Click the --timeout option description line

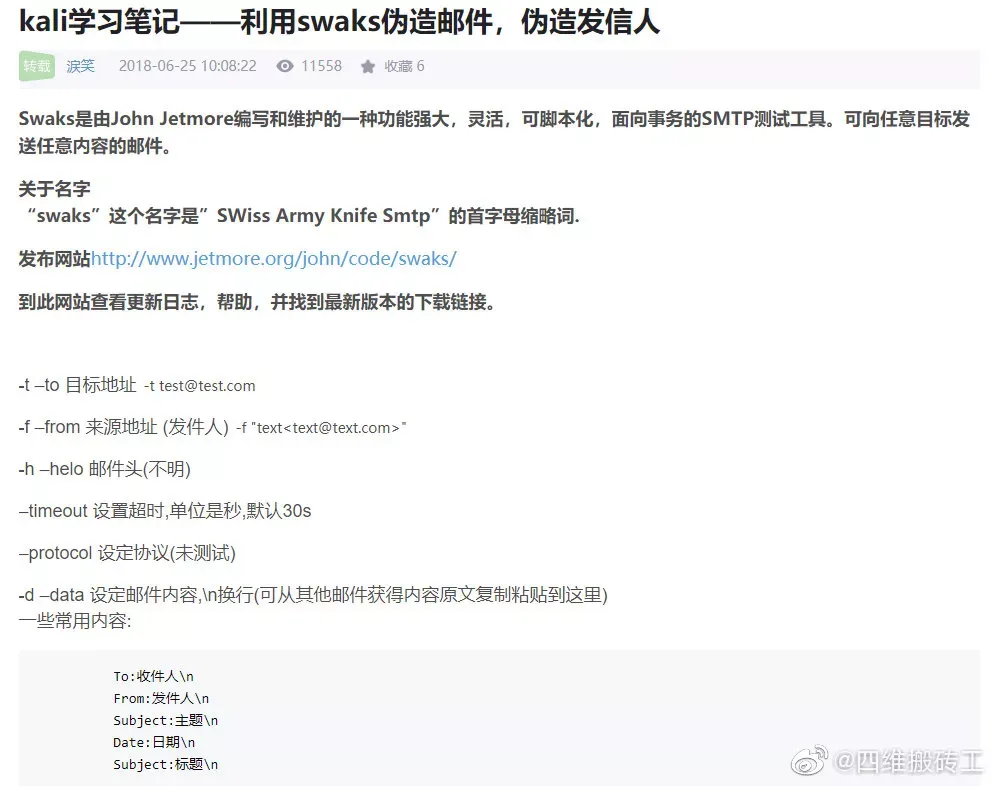click(x=165, y=511)
